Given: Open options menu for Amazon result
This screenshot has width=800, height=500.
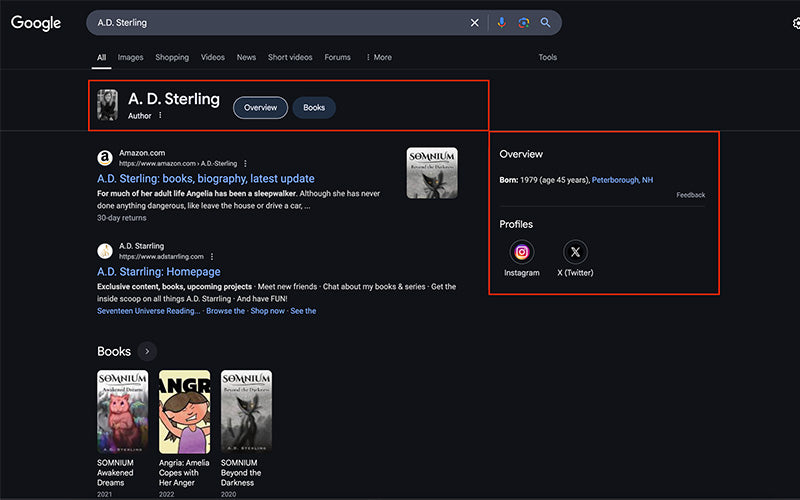Looking at the screenshot, I should (245, 163).
